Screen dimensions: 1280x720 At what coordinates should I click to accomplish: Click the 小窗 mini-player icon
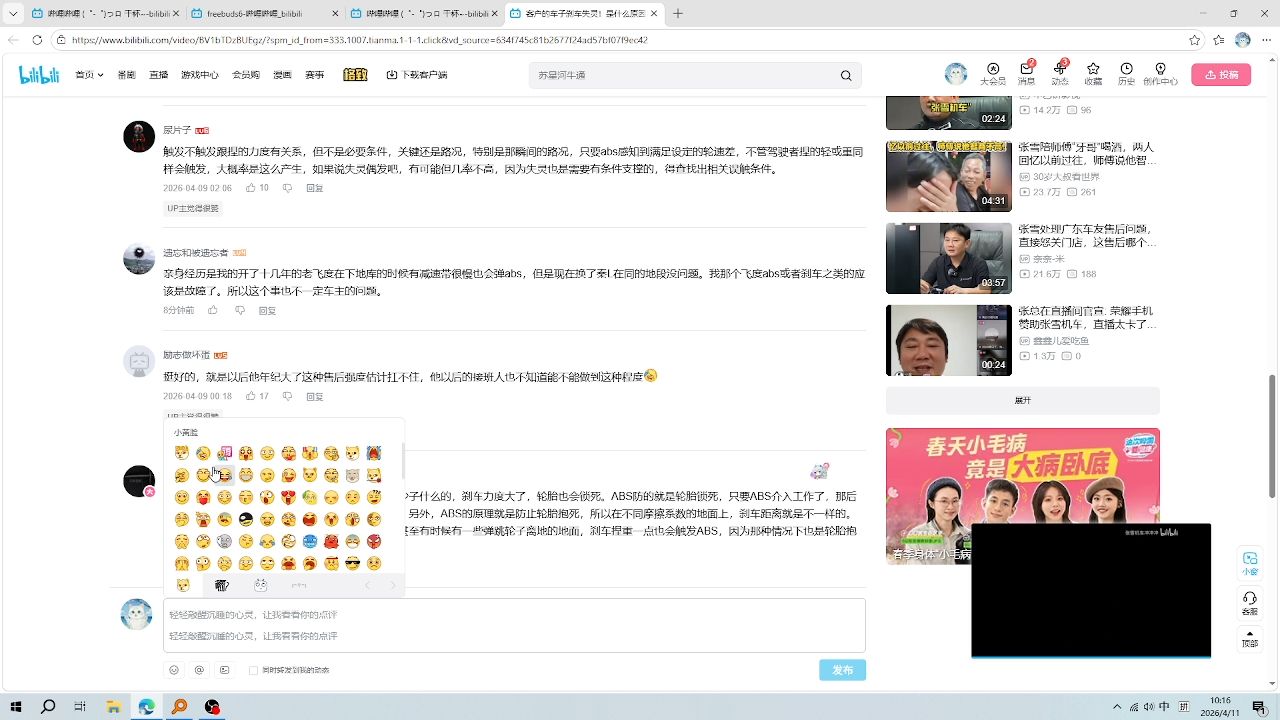pos(1250,564)
